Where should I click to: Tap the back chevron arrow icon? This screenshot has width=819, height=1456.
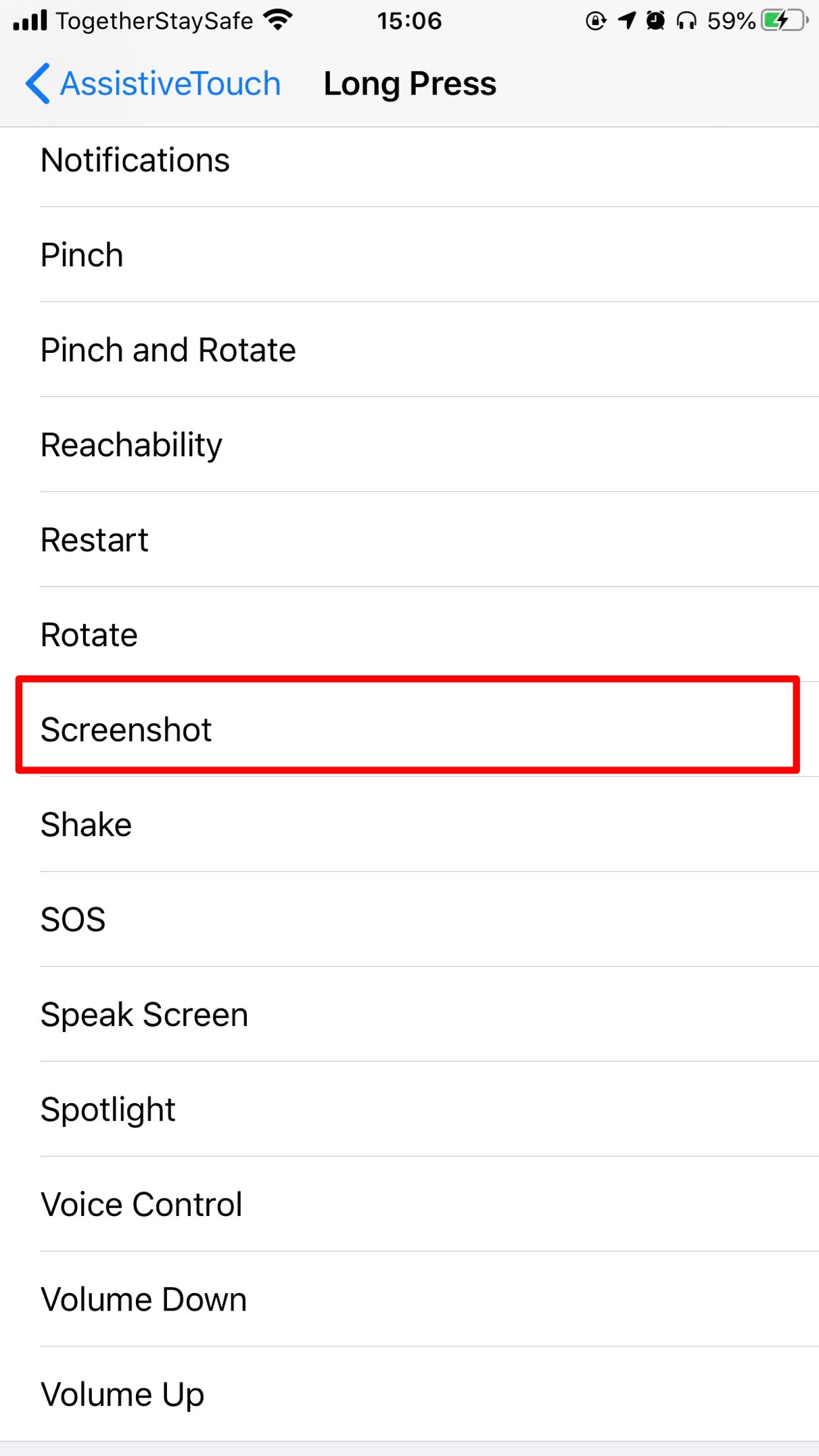38,84
